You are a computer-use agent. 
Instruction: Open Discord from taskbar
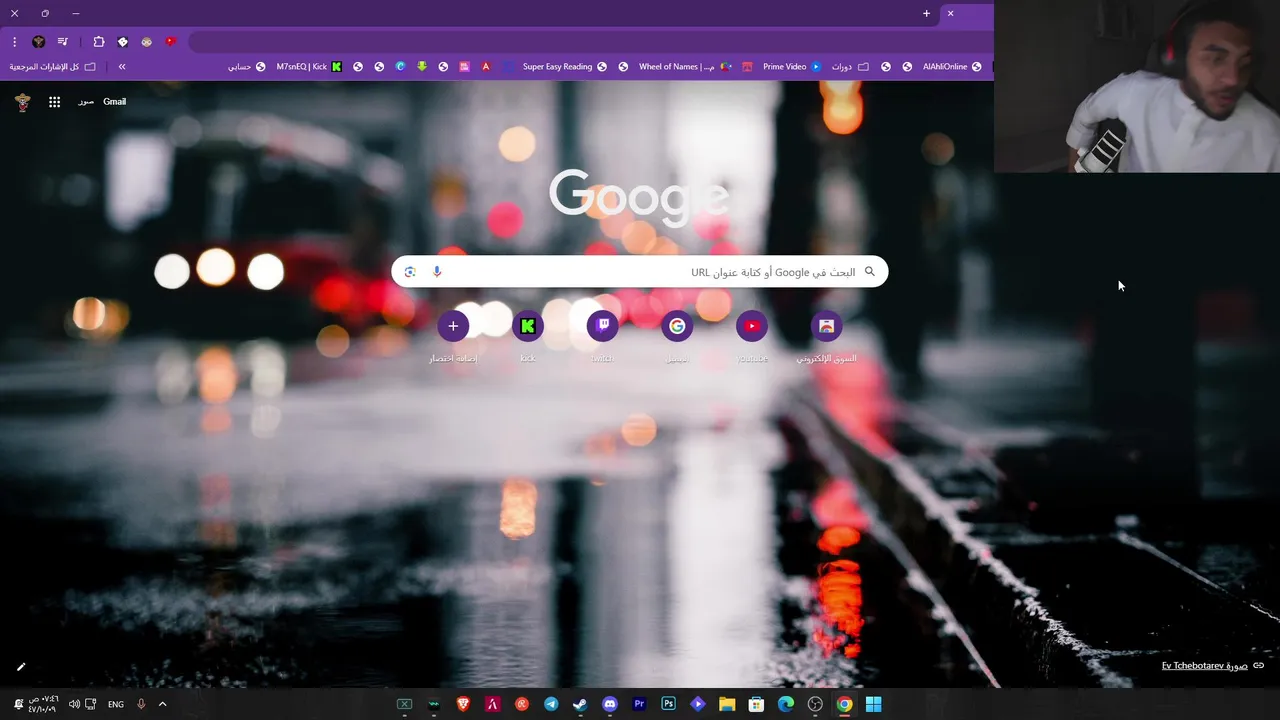(610, 704)
